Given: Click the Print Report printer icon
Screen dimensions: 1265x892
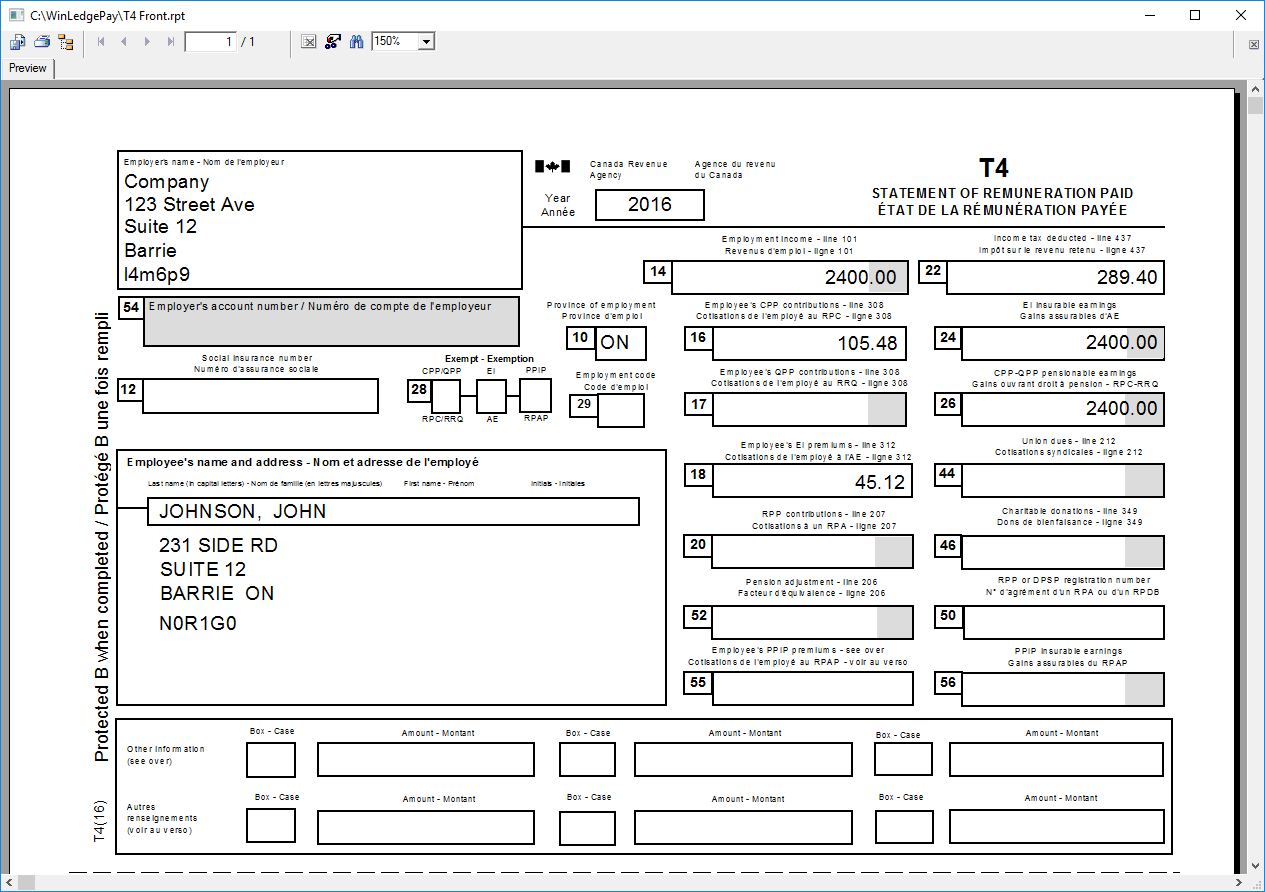Looking at the screenshot, I should click(x=42, y=42).
